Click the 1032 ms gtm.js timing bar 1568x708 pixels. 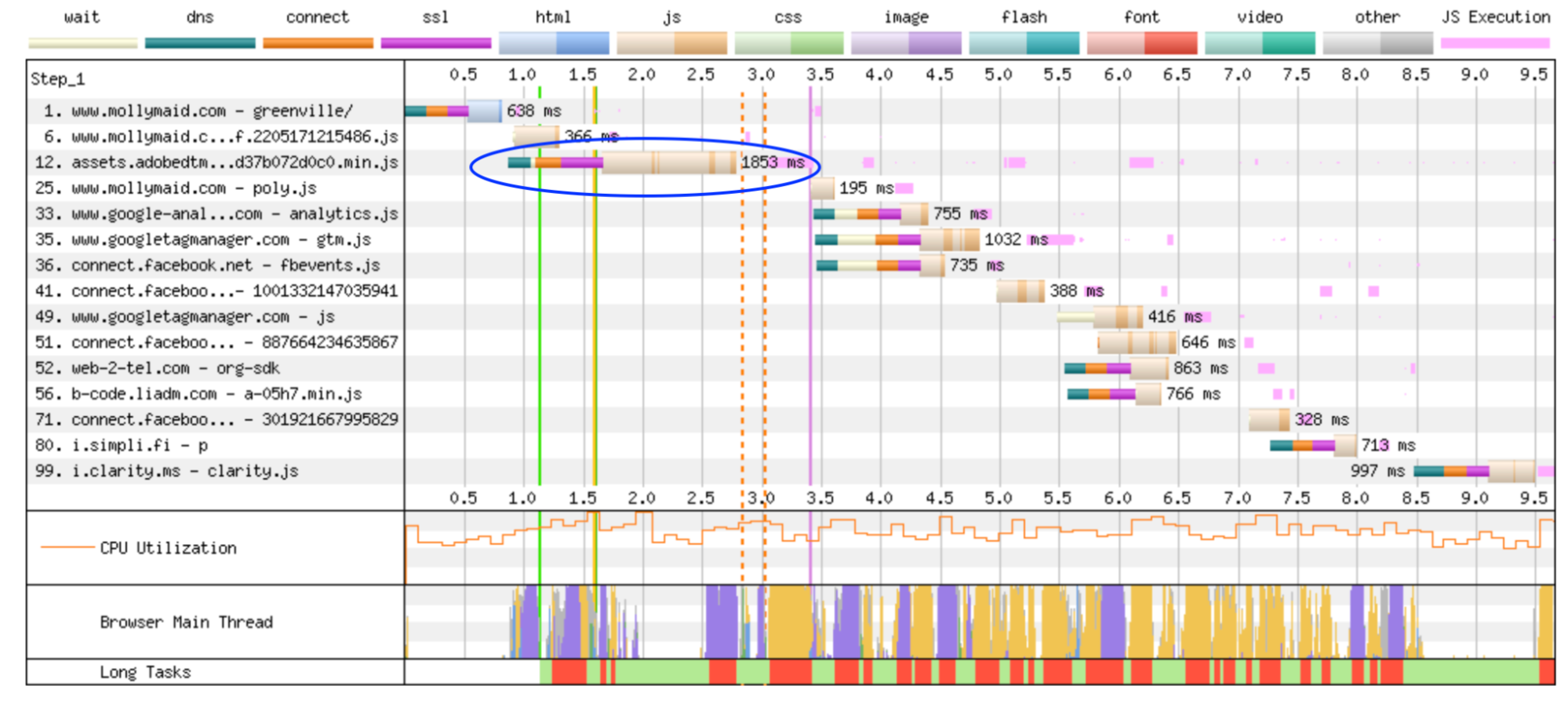(949, 239)
